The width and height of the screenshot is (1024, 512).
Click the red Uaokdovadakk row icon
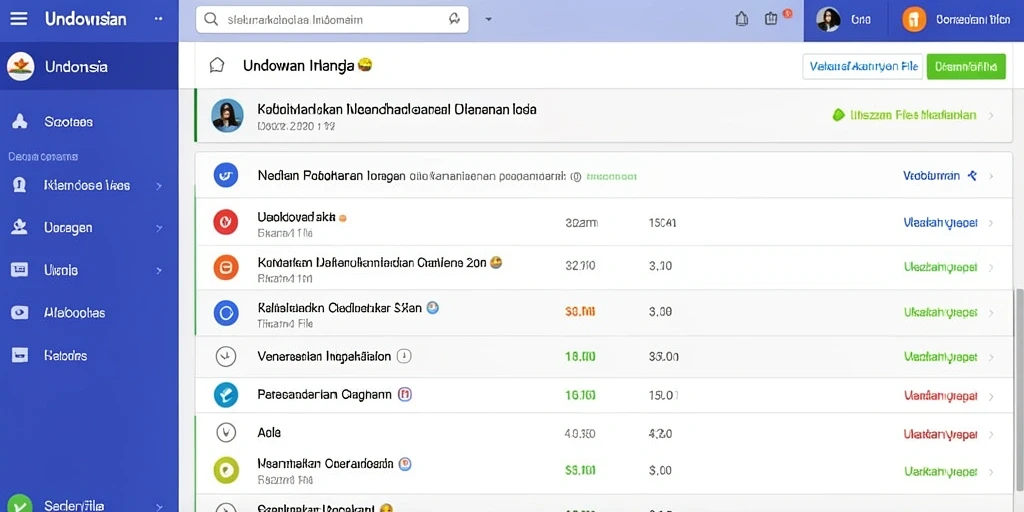tap(226, 223)
